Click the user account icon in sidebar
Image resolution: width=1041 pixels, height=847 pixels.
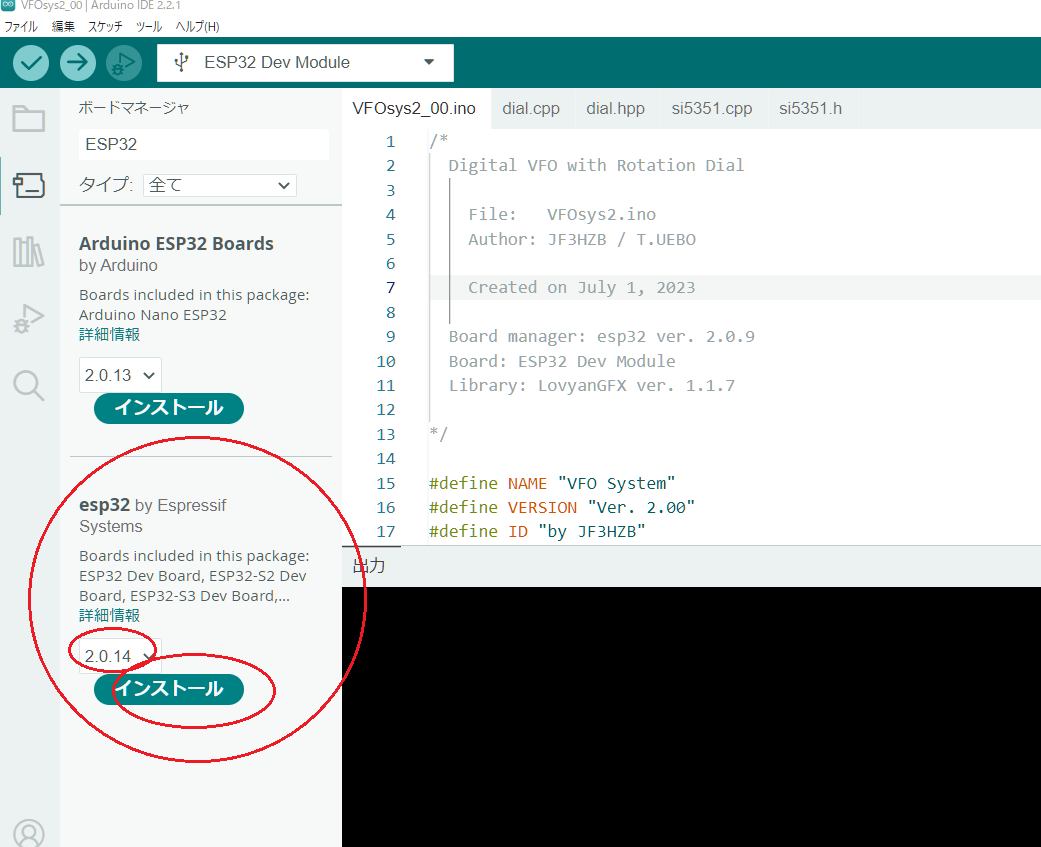(x=29, y=834)
